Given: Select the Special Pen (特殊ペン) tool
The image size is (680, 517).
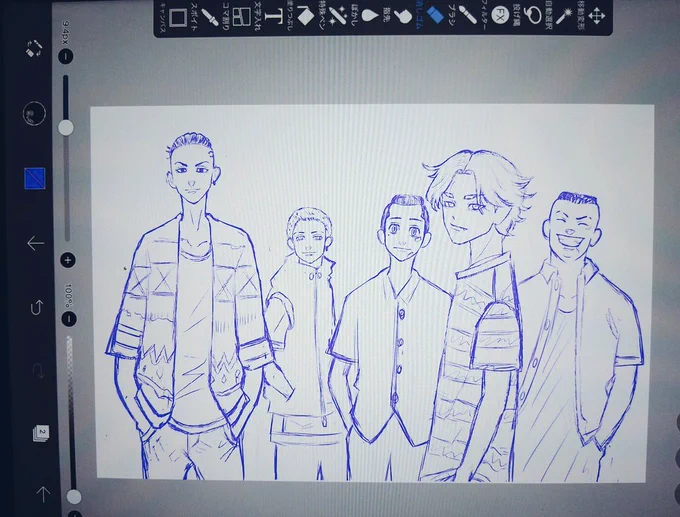Looking at the screenshot, I should tap(333, 16).
